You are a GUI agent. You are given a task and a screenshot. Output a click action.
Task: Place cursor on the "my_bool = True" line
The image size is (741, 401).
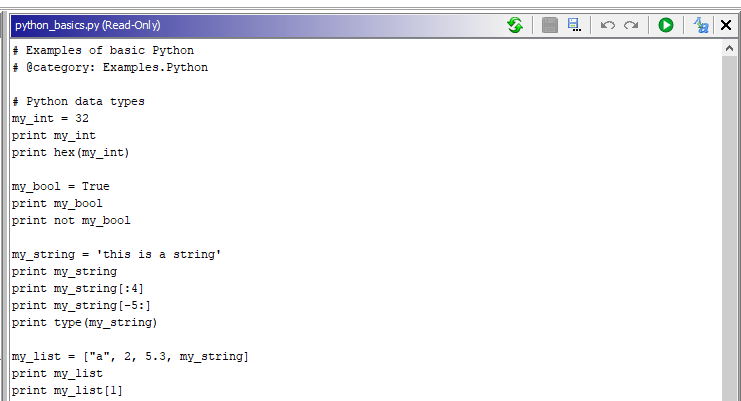[x=61, y=186]
